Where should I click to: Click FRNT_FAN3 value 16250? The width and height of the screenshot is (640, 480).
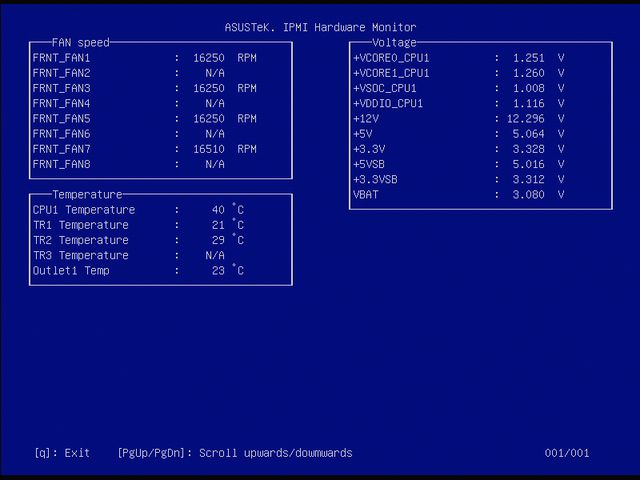[x=209, y=88]
